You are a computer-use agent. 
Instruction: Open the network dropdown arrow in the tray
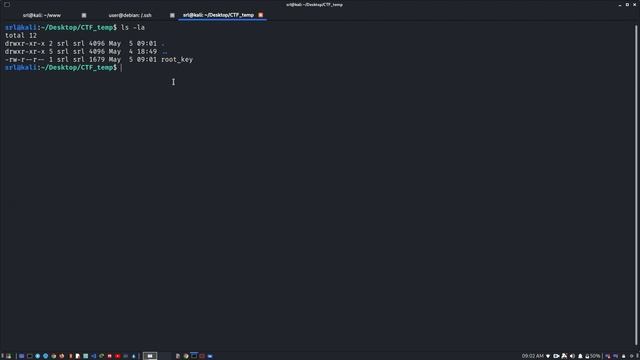pyautogui.click(x=548, y=356)
